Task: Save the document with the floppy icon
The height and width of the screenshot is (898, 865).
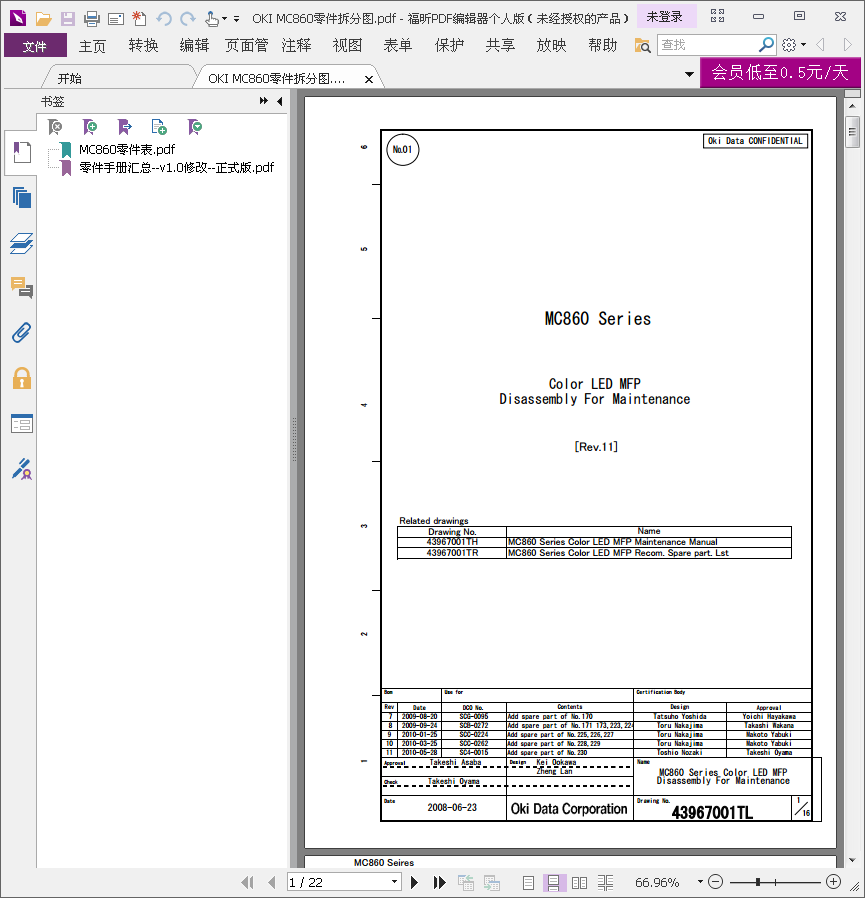Action: tap(68, 19)
